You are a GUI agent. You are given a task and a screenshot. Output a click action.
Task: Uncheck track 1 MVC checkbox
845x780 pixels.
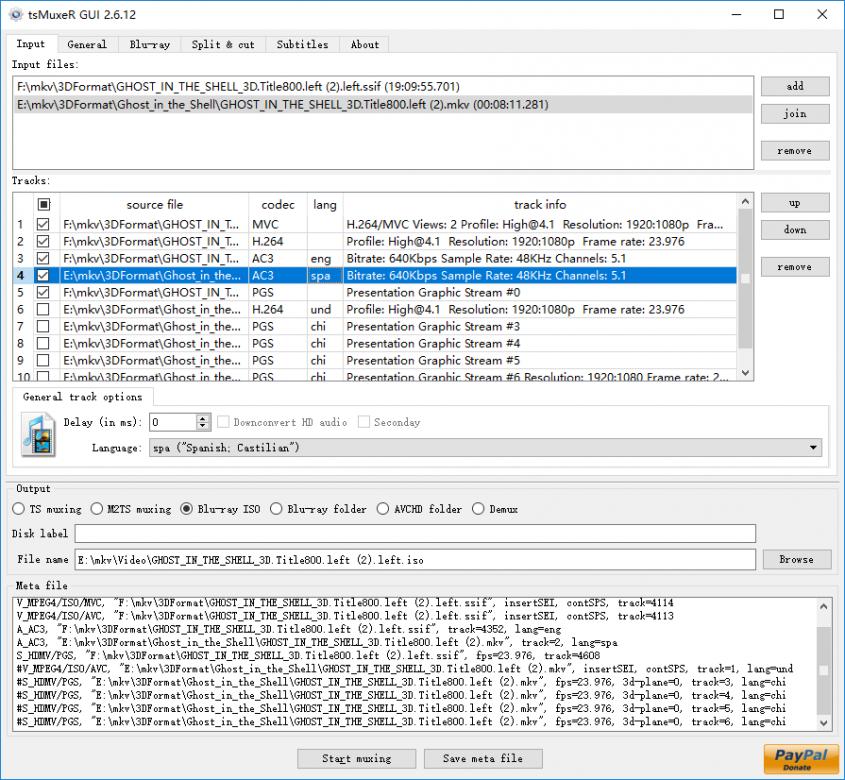coord(43,224)
